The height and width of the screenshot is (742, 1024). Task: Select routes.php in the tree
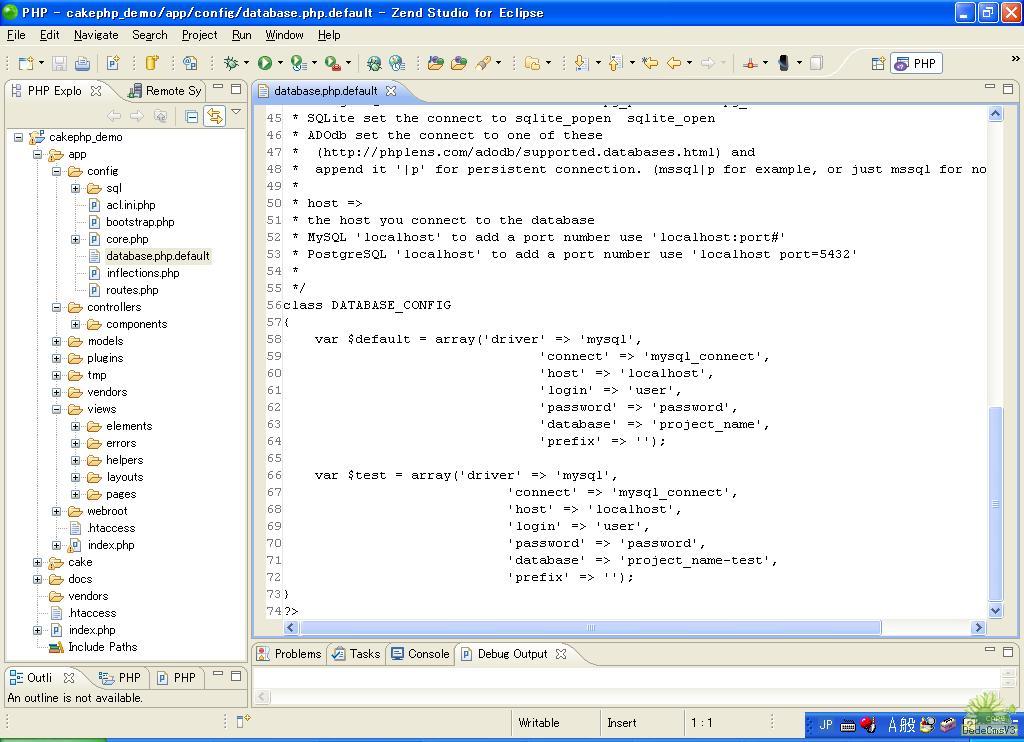132,290
